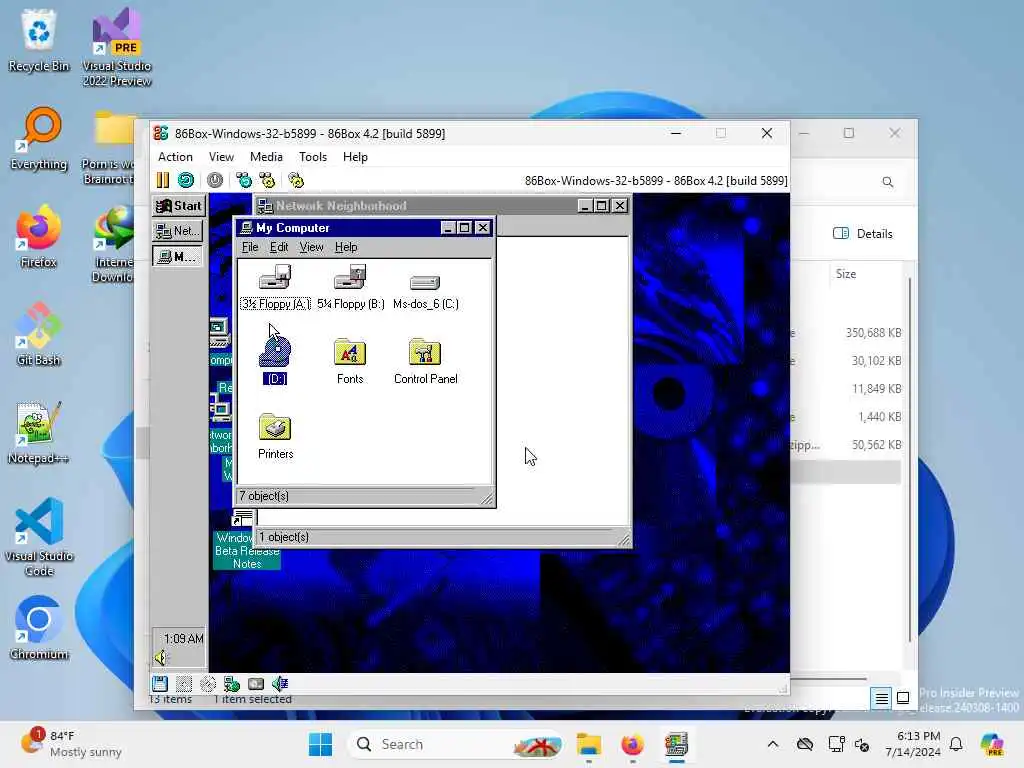This screenshot has height=768, width=1024.
Task: Open the weather widget showing 84°F
Action: (x=71, y=744)
